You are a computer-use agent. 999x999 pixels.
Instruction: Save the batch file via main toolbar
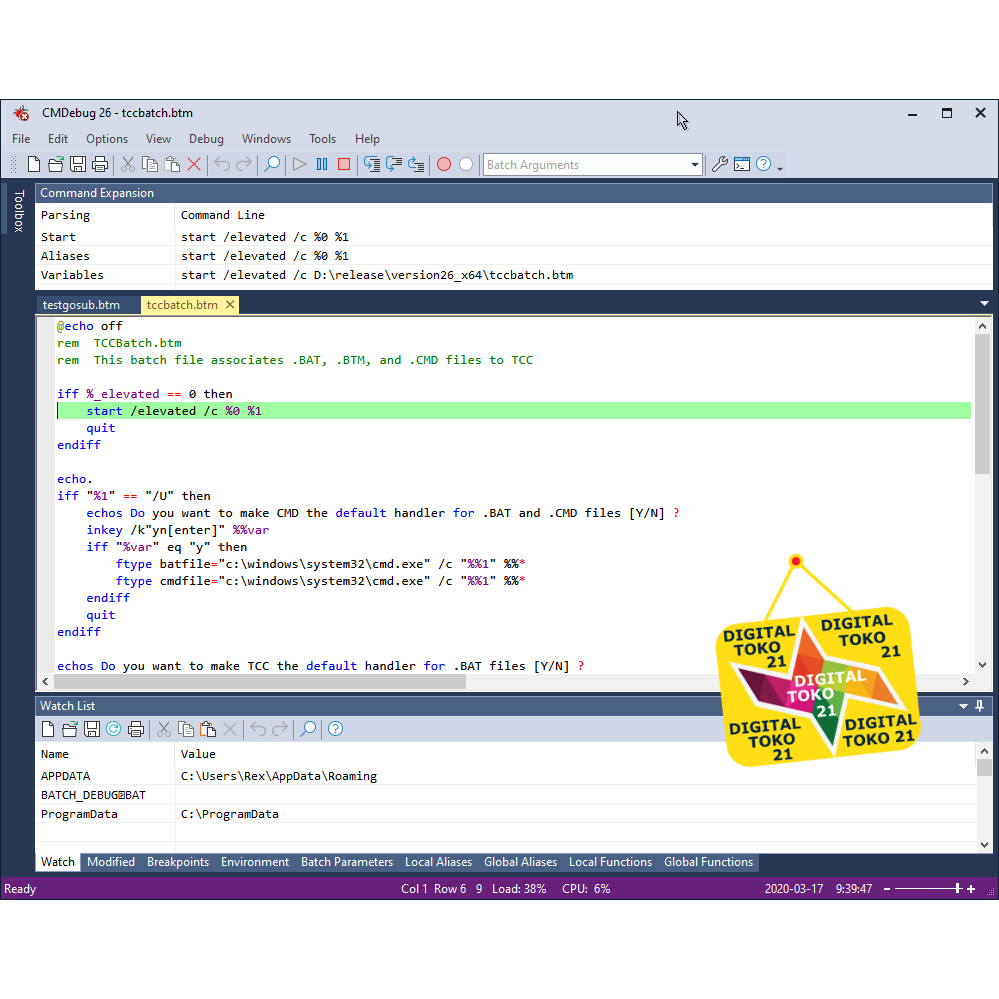pyautogui.click(x=78, y=164)
